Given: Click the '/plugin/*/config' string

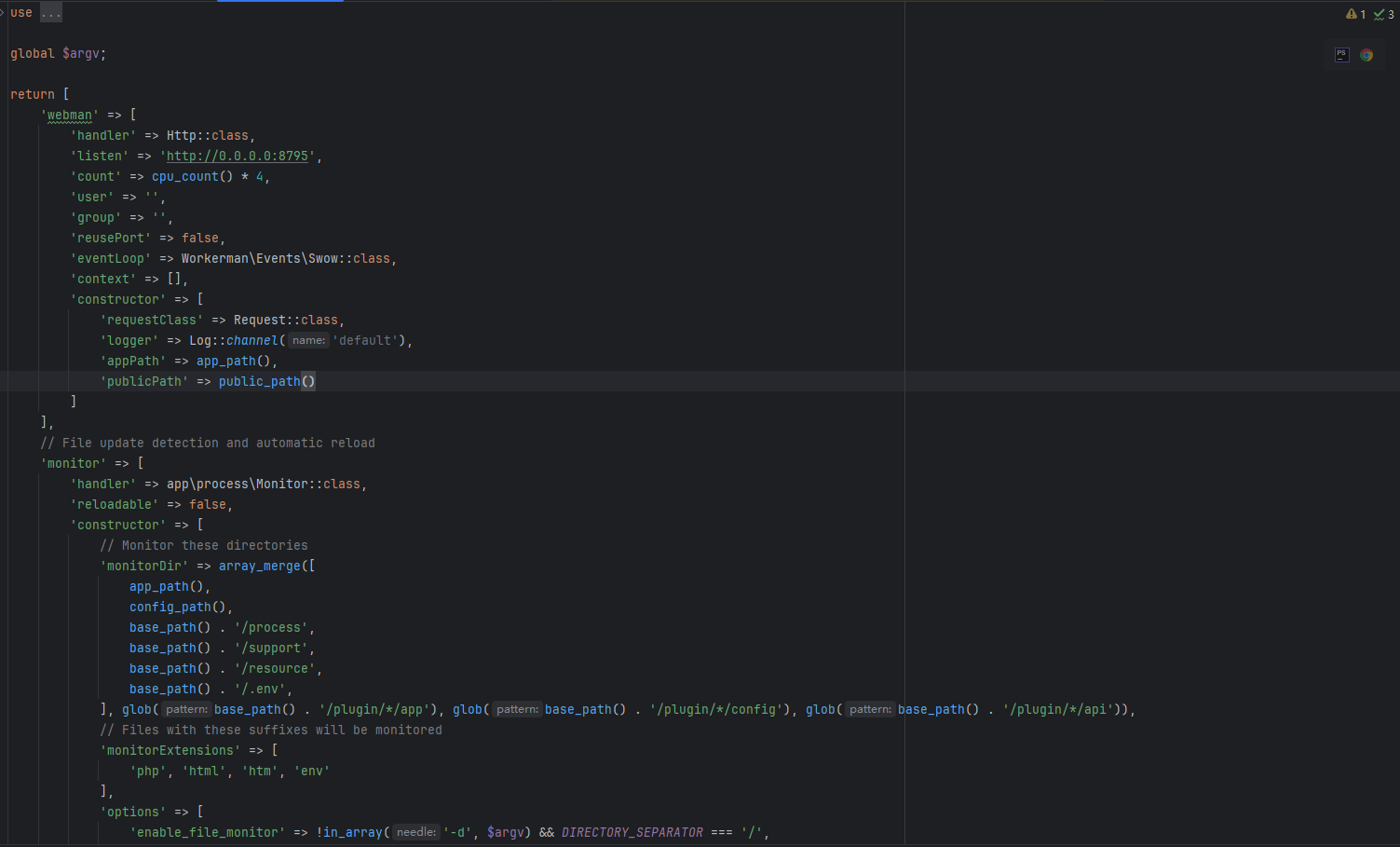Looking at the screenshot, I should tap(716, 709).
